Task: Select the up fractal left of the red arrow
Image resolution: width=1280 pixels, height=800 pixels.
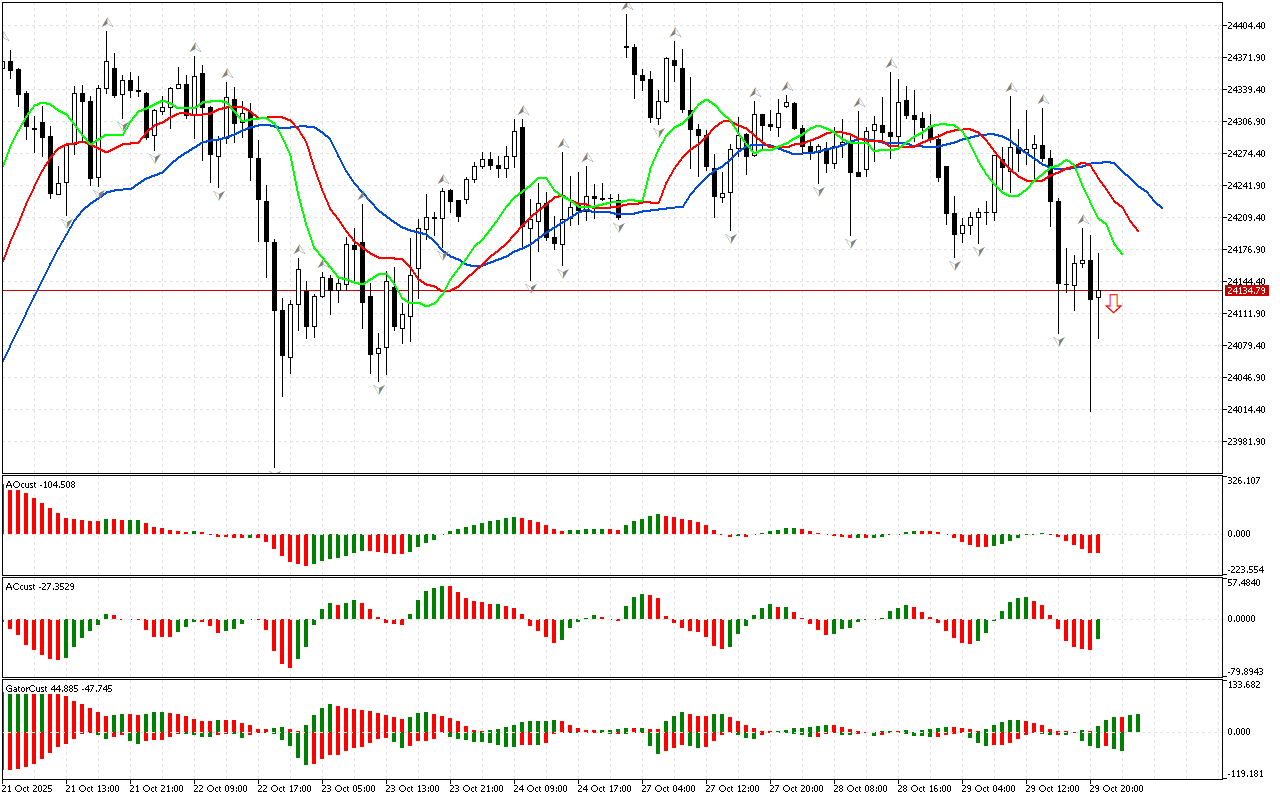Action: [x=1083, y=219]
